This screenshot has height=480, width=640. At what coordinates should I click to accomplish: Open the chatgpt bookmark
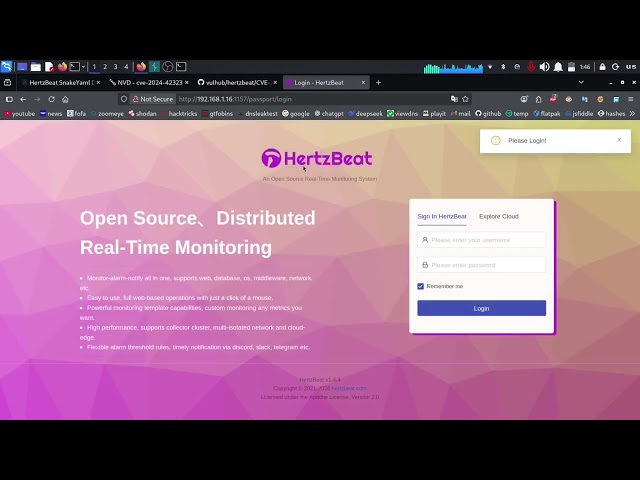pyautogui.click(x=329, y=113)
